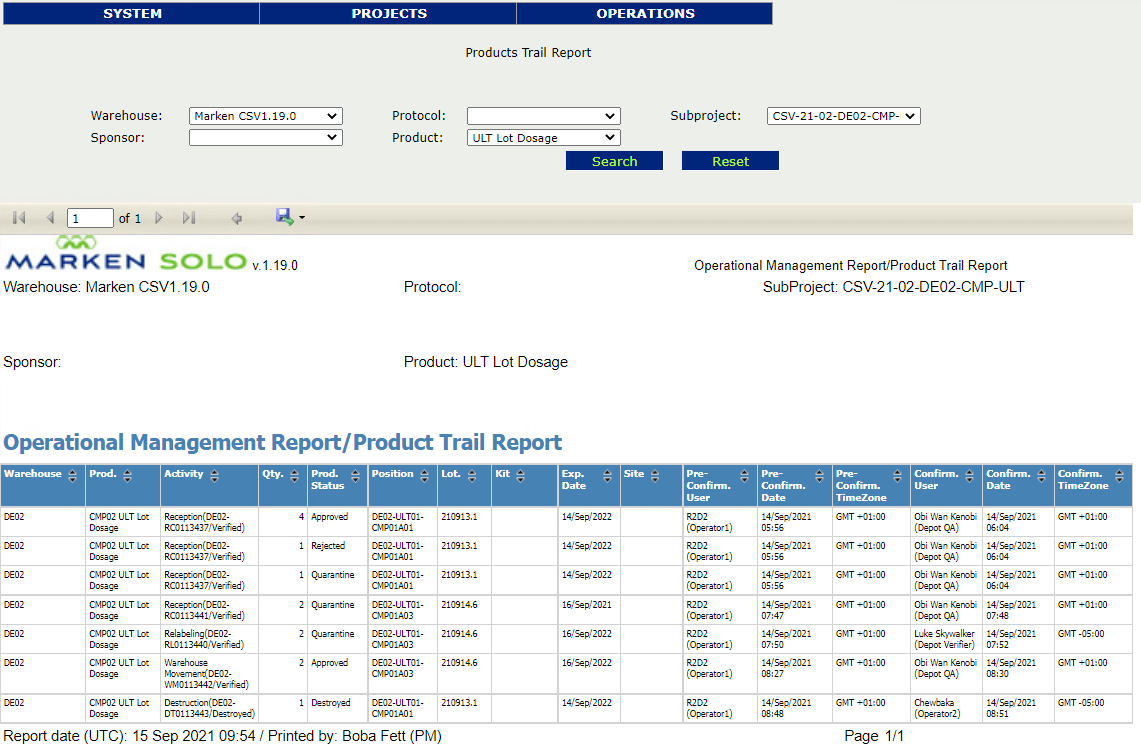Select Warehouse Movement(DE02-WM0113442/Verified) activity cell
Viewport: 1141px width, 750px height.
click(210, 674)
